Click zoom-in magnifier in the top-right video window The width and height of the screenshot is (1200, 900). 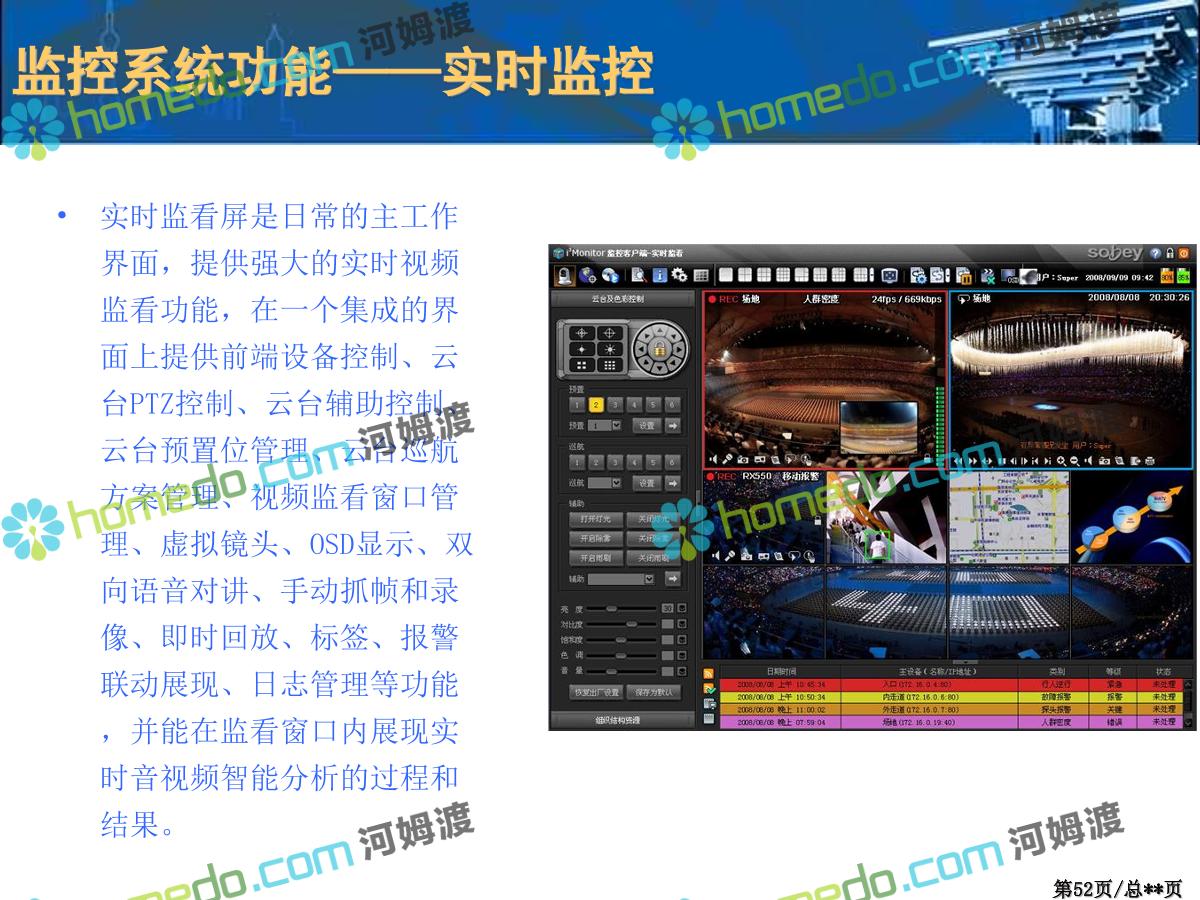pyautogui.click(x=1059, y=460)
